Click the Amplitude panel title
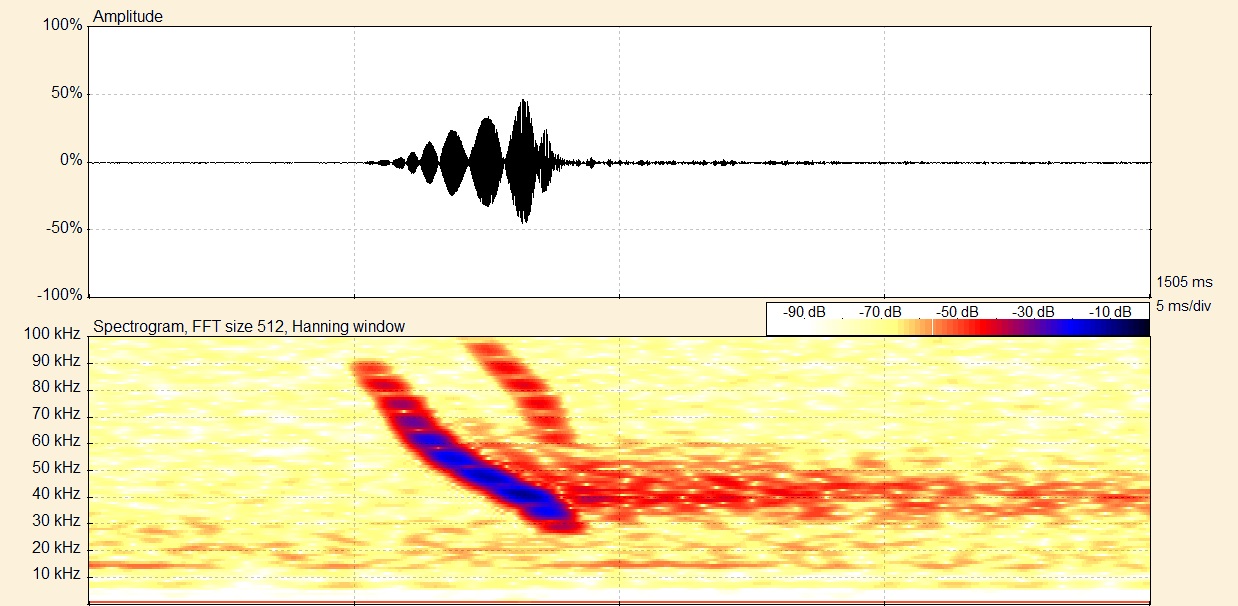 click(127, 16)
